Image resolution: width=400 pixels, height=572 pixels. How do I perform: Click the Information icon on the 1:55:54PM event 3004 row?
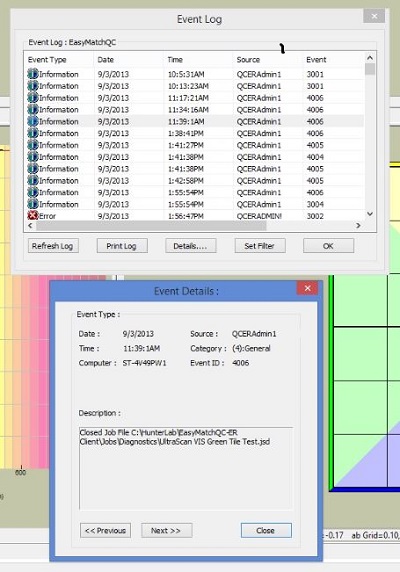pos(33,204)
